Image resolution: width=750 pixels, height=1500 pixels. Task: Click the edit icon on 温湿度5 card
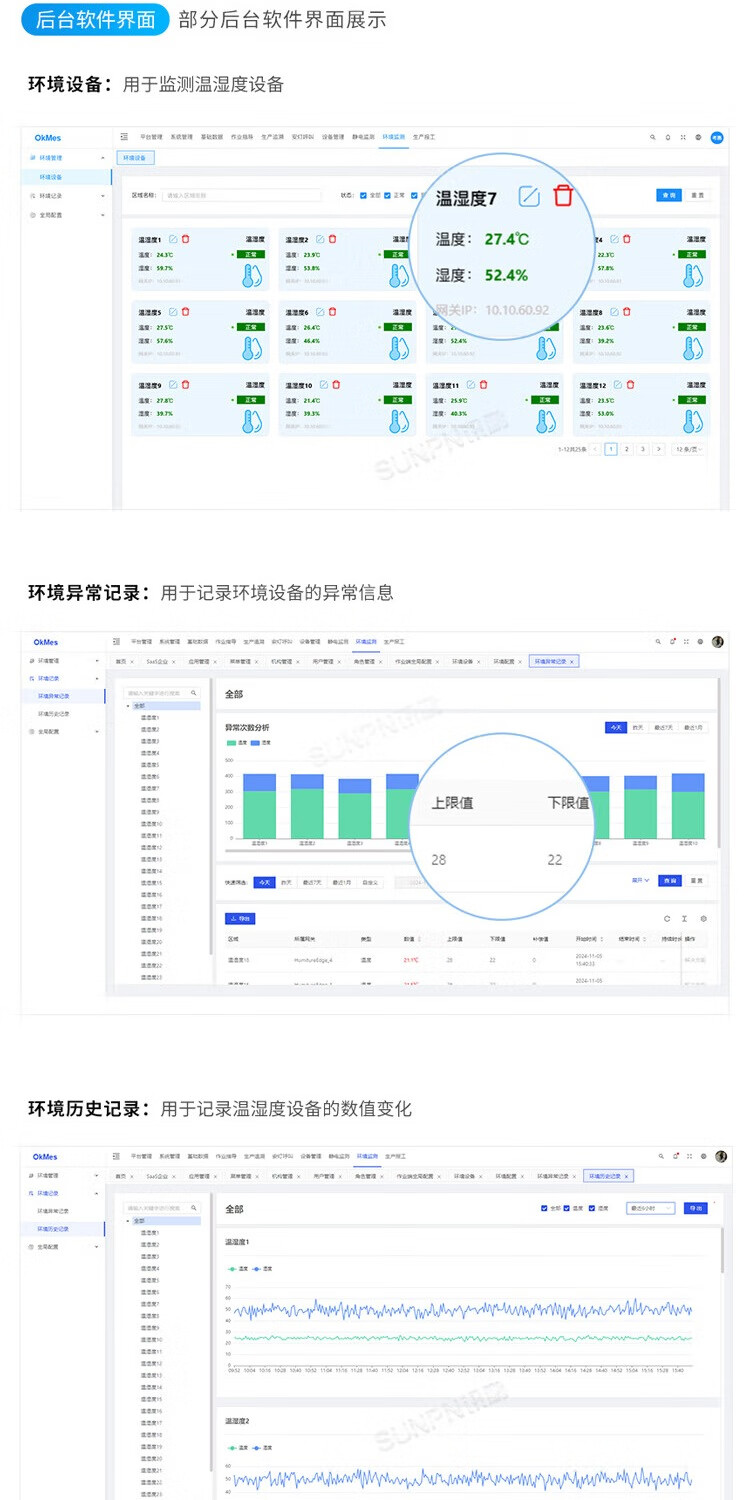pyautogui.click(x=173, y=312)
